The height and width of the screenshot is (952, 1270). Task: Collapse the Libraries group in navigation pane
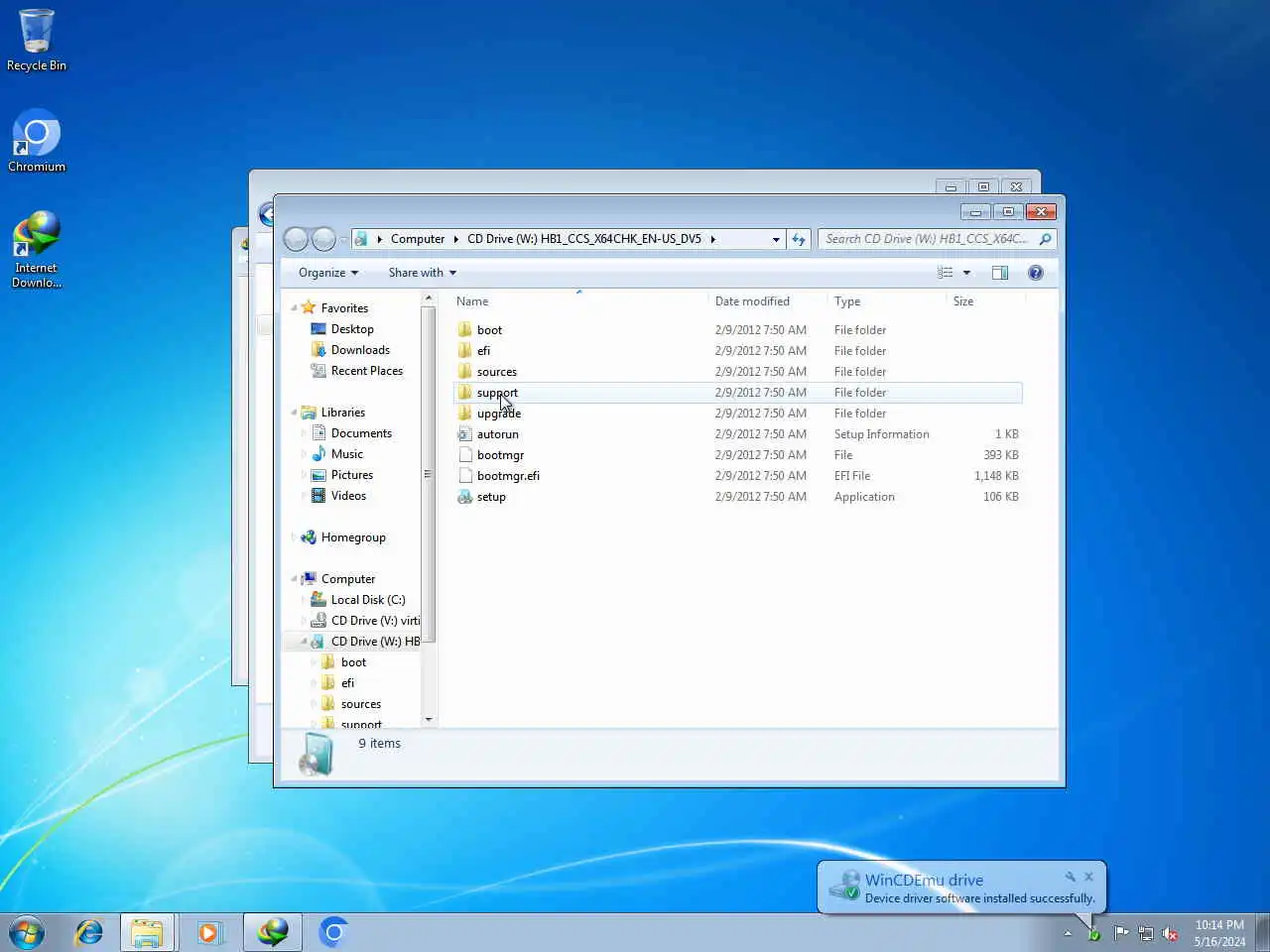click(295, 413)
